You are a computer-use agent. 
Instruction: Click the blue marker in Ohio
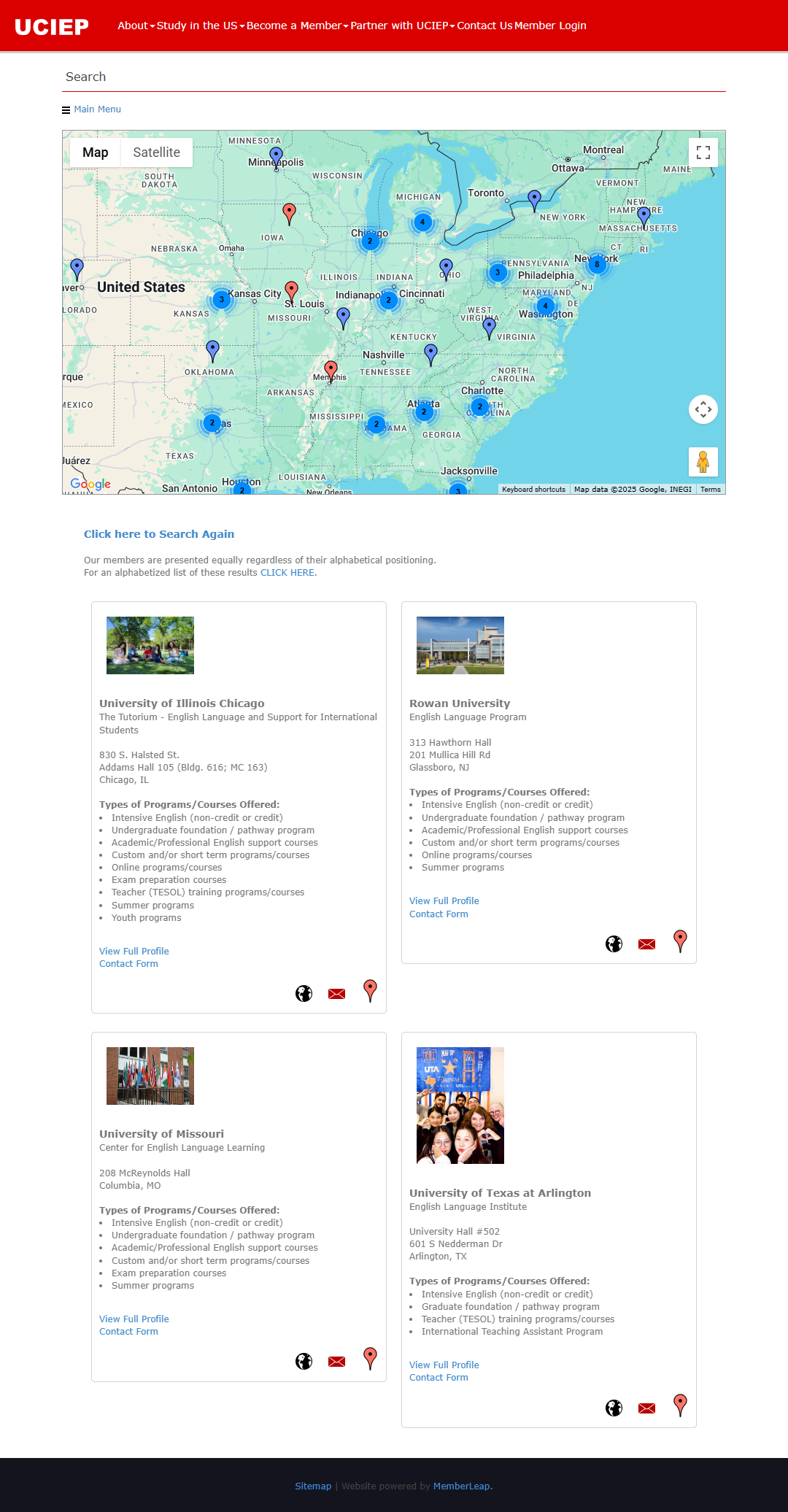click(x=447, y=269)
